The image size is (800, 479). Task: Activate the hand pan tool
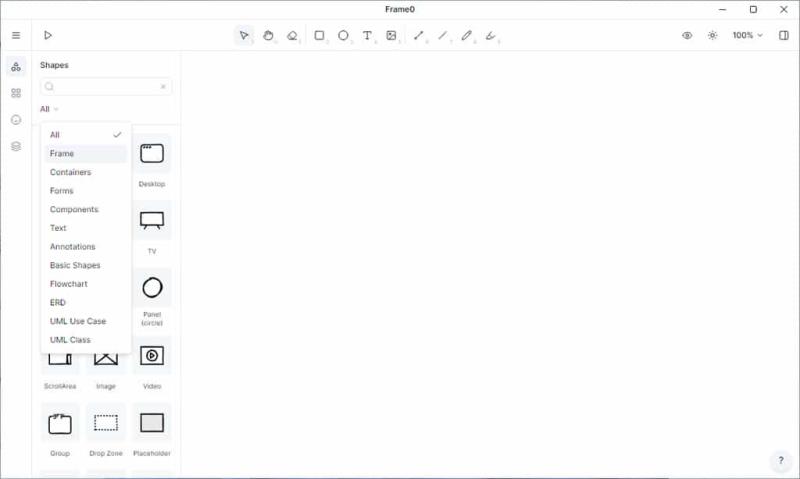coord(268,35)
